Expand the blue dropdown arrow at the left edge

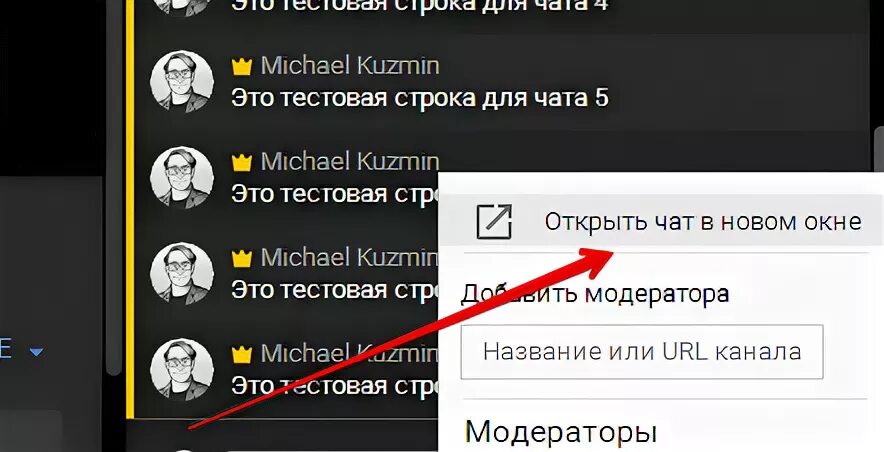tap(36, 352)
